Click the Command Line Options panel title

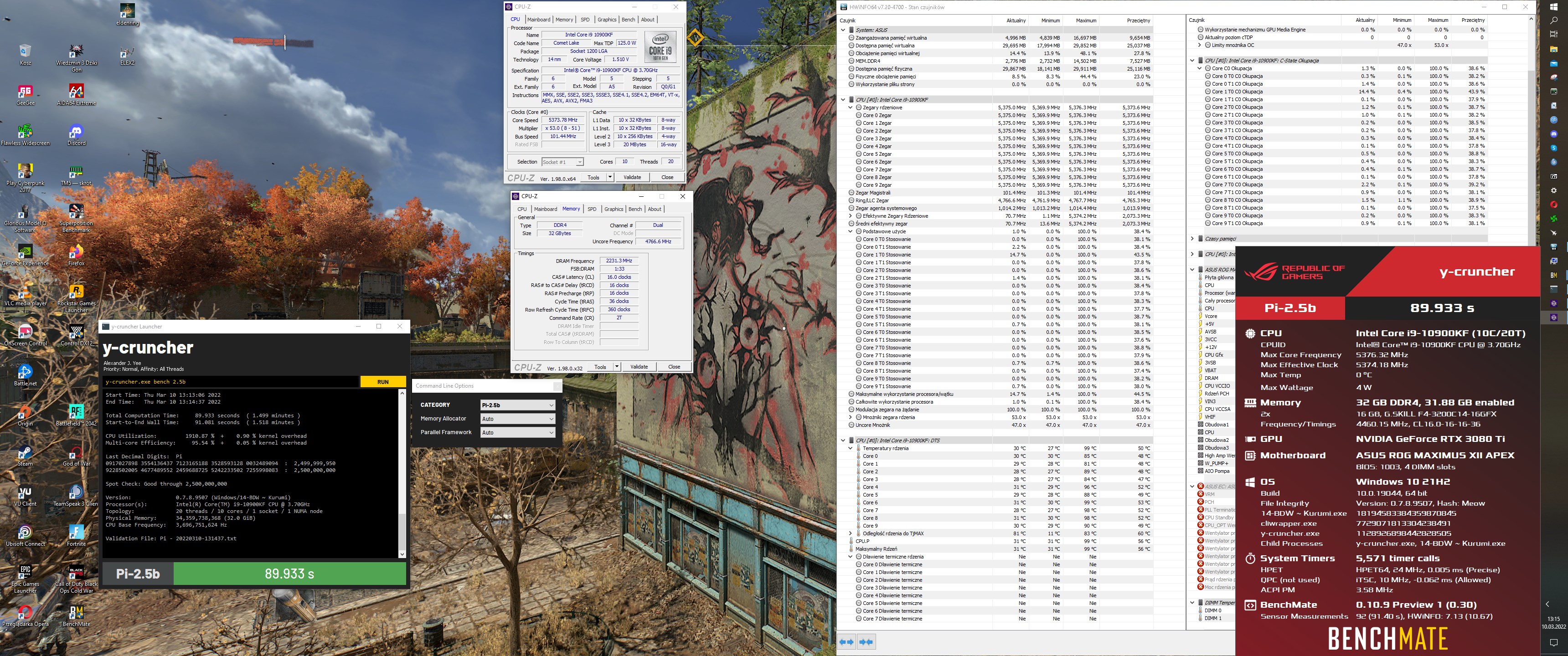coord(444,386)
